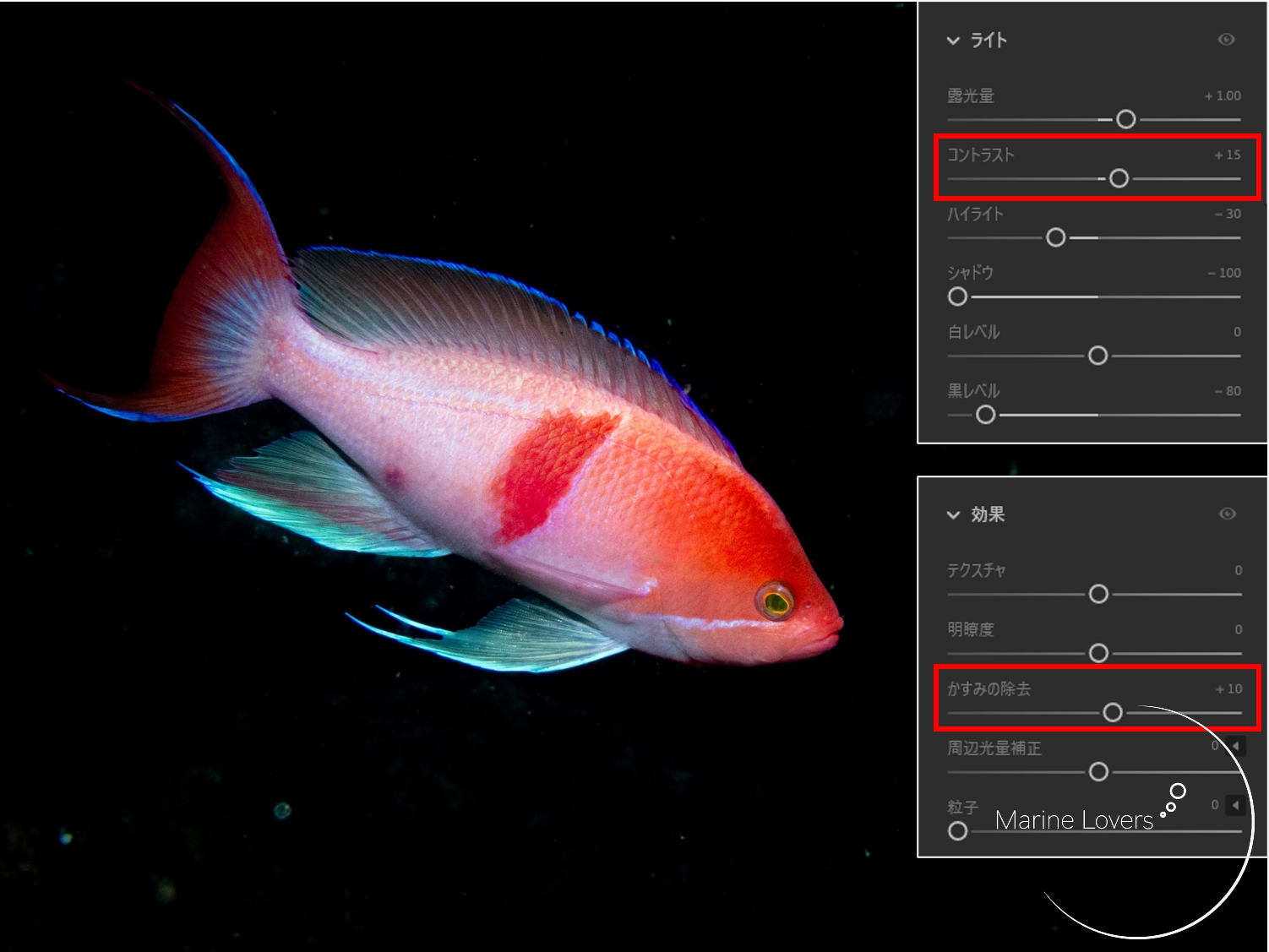This screenshot has width=1269, height=952.
Task: Select the 露光量 value field +1.00
Action: point(1222,96)
